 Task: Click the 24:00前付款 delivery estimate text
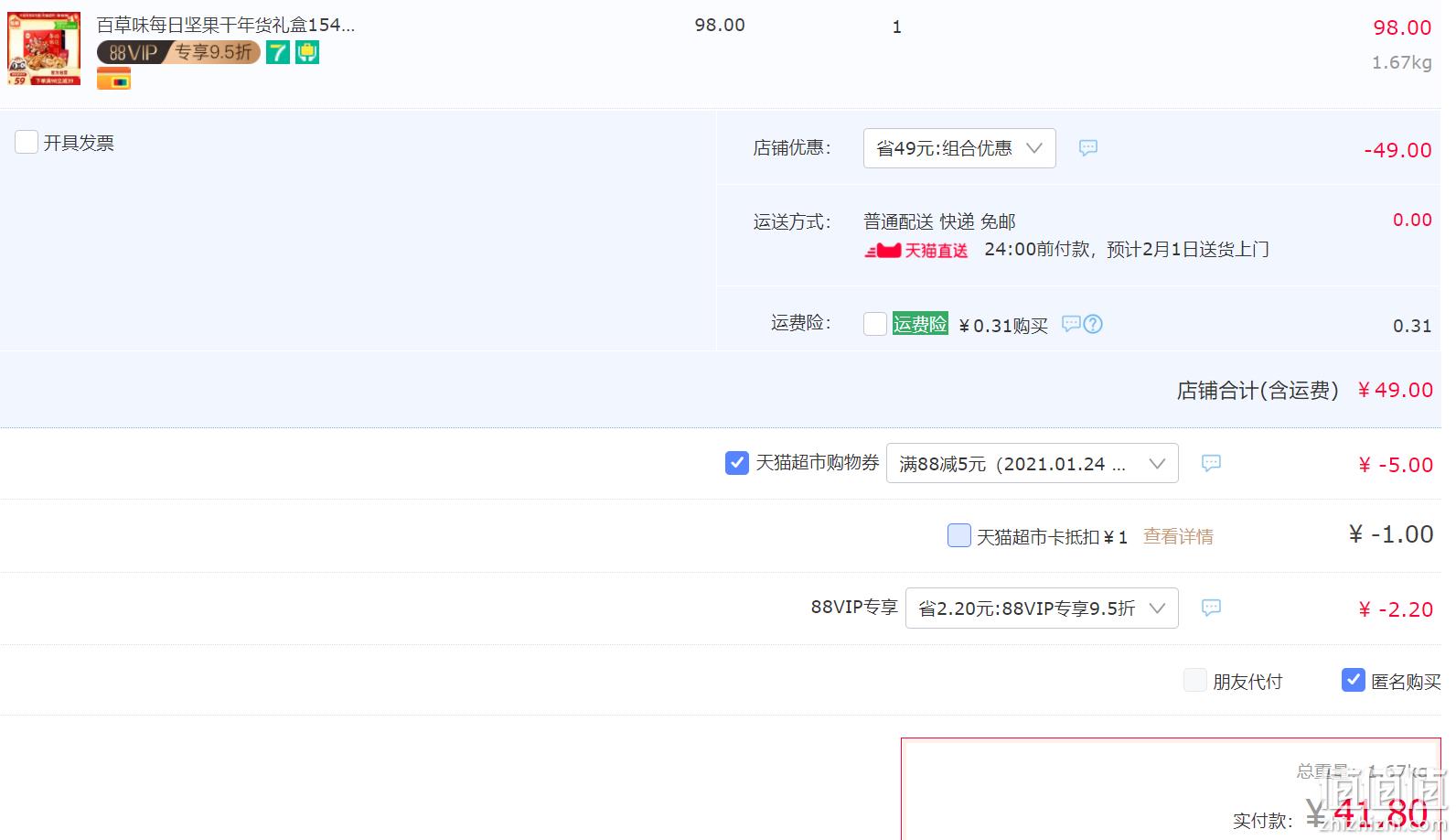pyautogui.click(x=1127, y=249)
